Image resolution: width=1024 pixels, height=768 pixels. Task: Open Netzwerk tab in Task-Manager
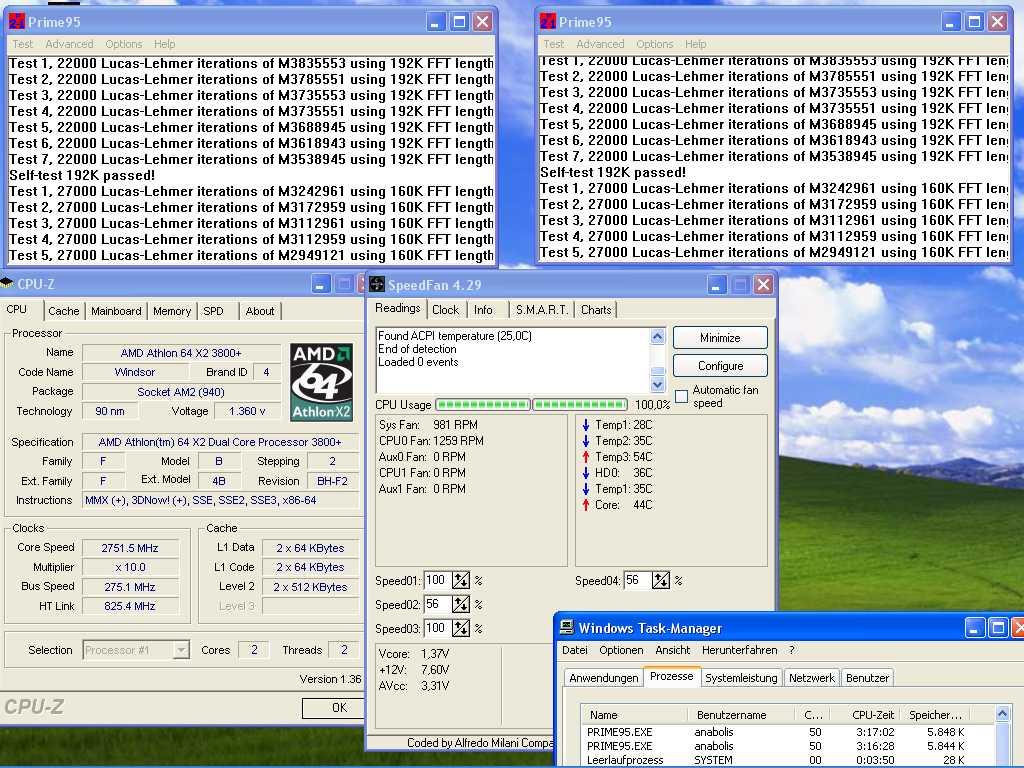tap(812, 678)
